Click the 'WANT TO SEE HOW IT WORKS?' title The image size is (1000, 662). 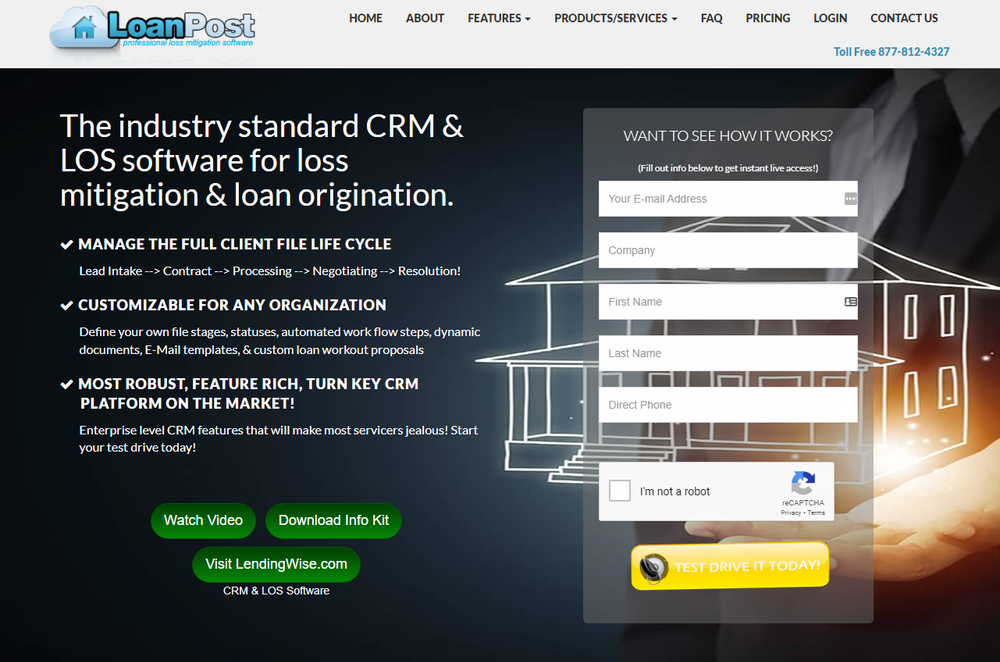point(728,136)
